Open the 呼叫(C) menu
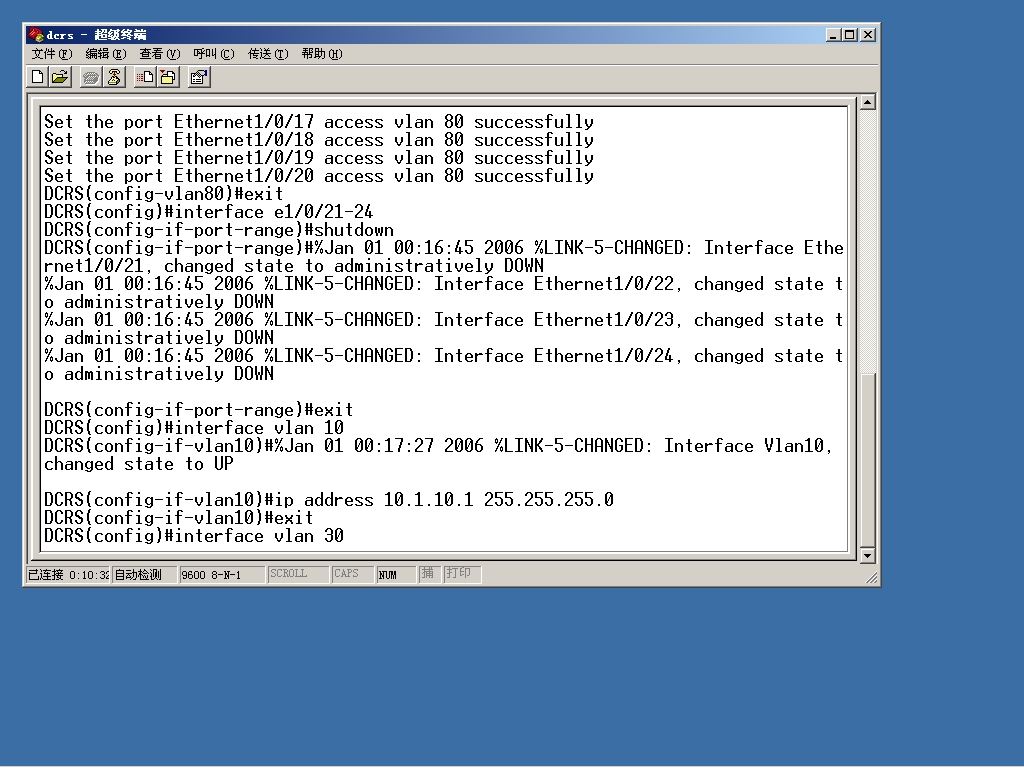The width and height of the screenshot is (1024, 768). [214, 54]
